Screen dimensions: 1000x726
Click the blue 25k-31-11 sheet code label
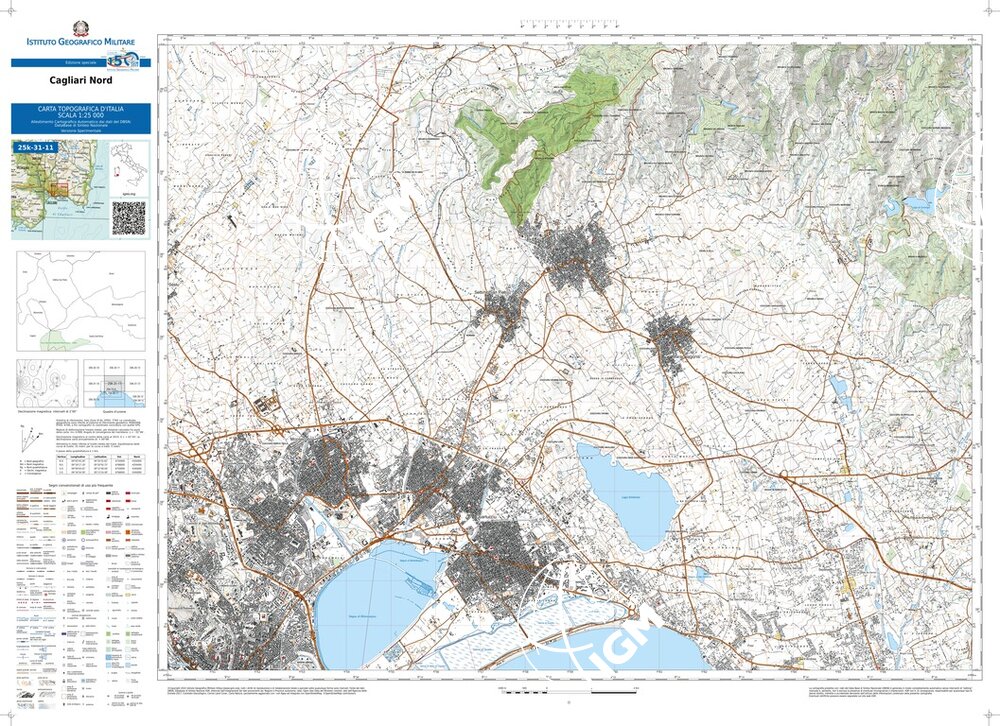36,147
